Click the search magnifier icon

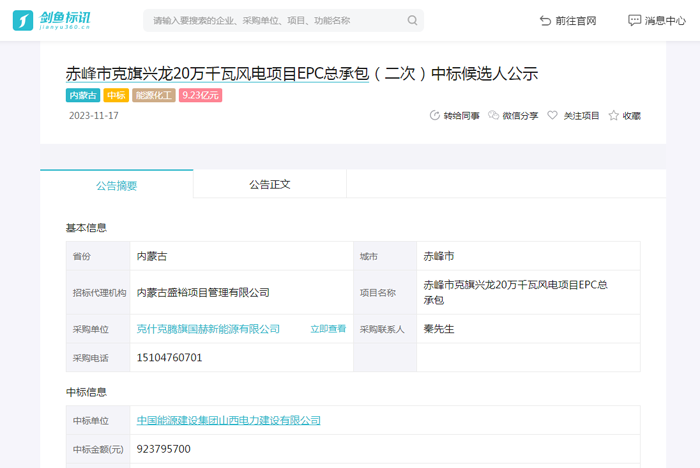412,20
